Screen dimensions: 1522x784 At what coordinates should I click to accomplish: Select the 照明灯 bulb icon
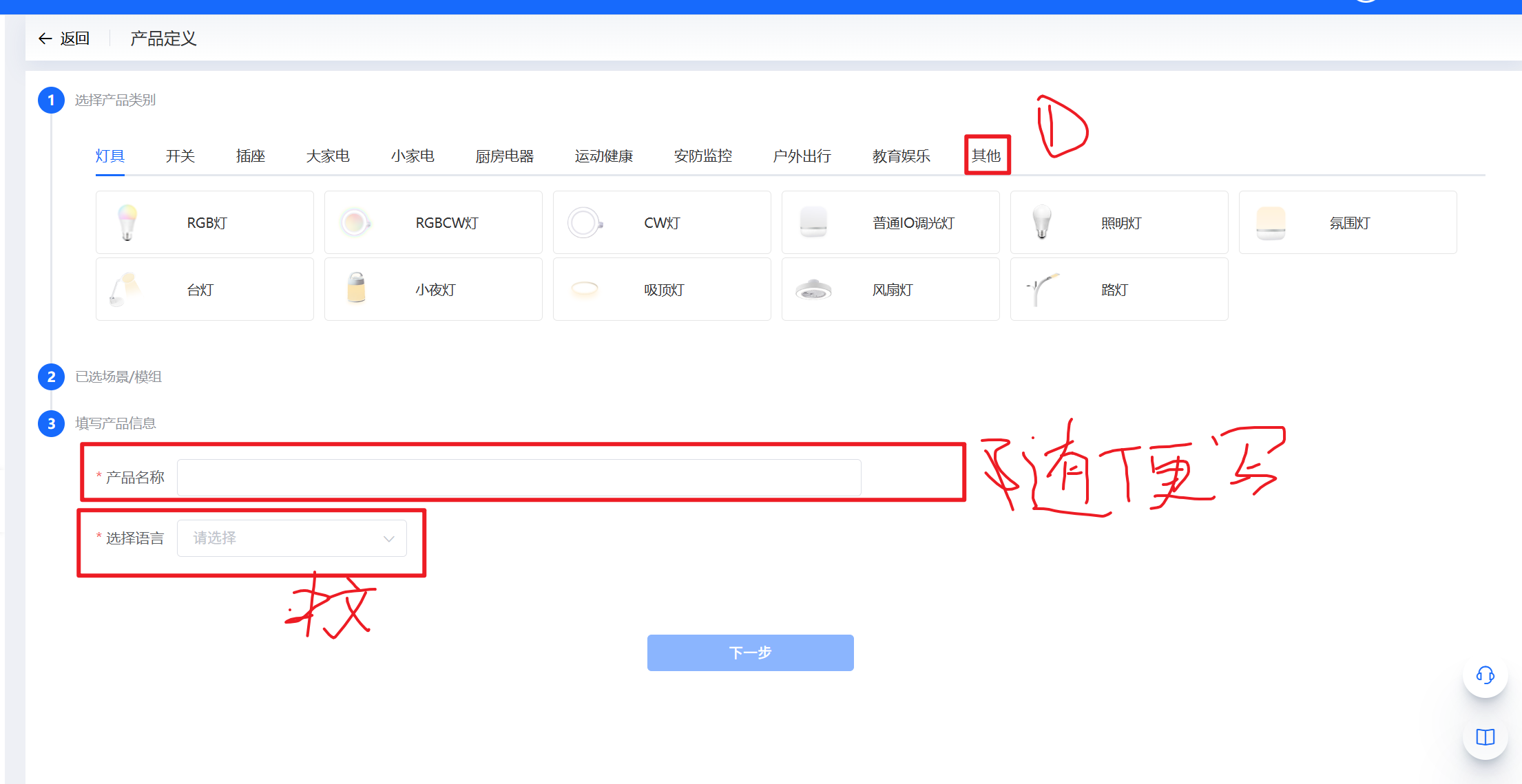(1042, 222)
